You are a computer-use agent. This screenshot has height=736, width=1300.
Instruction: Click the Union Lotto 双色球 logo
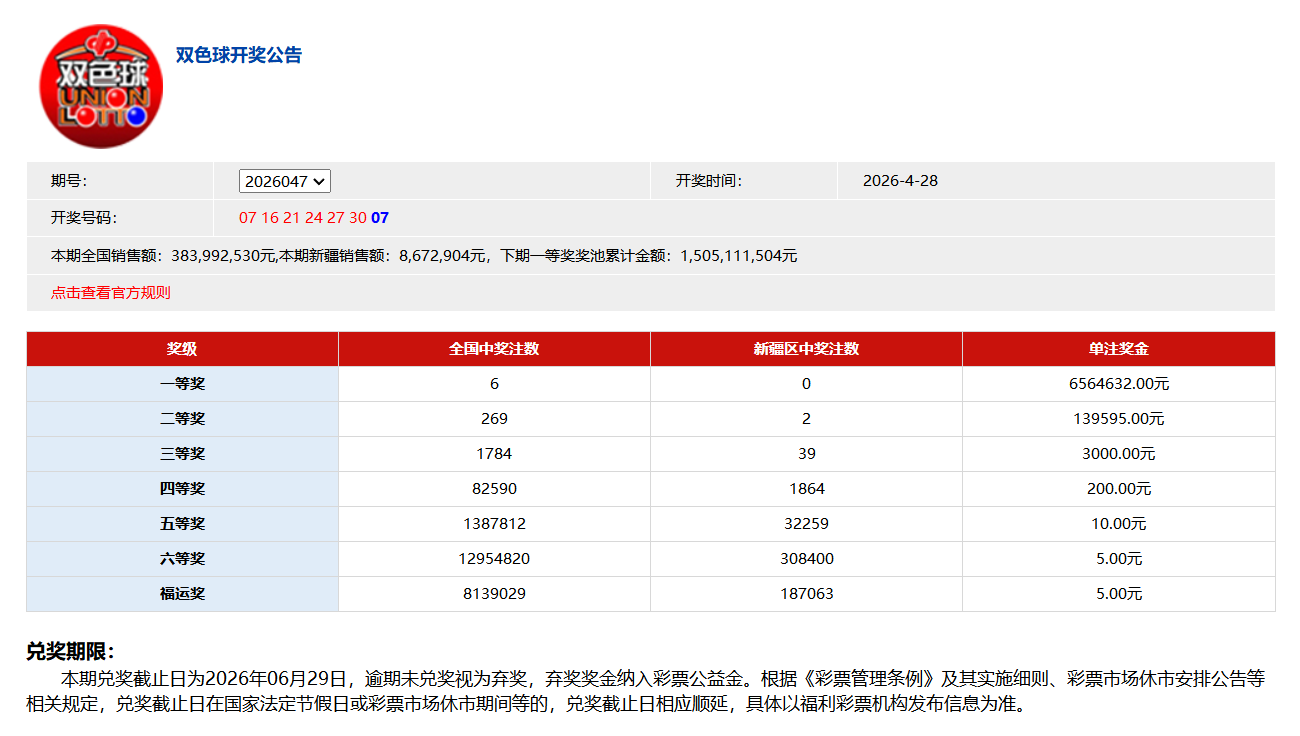(100, 87)
